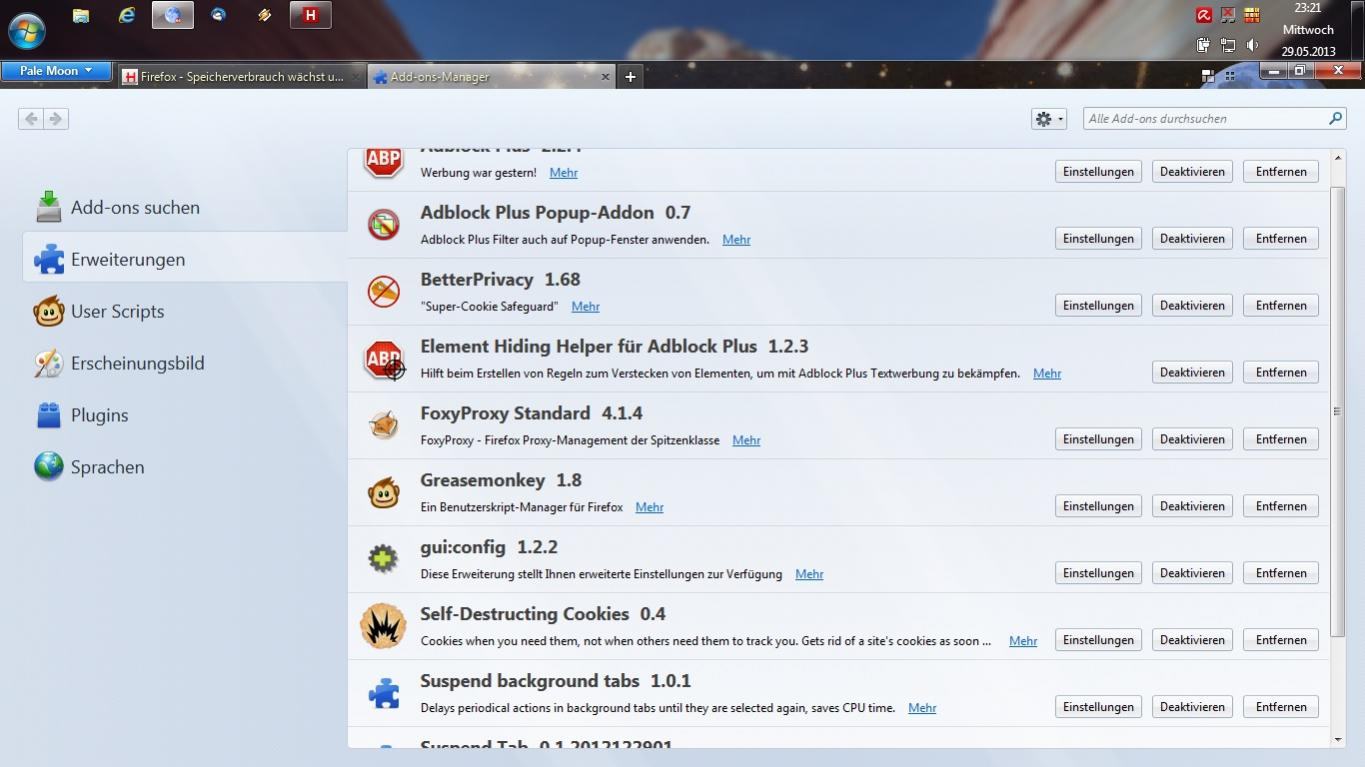Click the Adblock Plus Popup-Addon icon
The height and width of the screenshot is (767, 1365).
(383, 225)
